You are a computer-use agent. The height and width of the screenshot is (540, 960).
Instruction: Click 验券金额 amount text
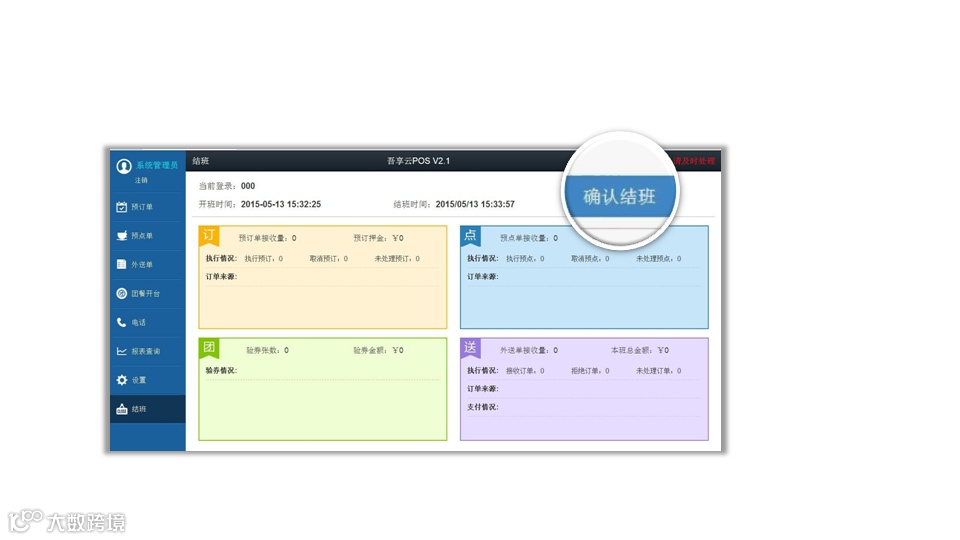click(378, 351)
